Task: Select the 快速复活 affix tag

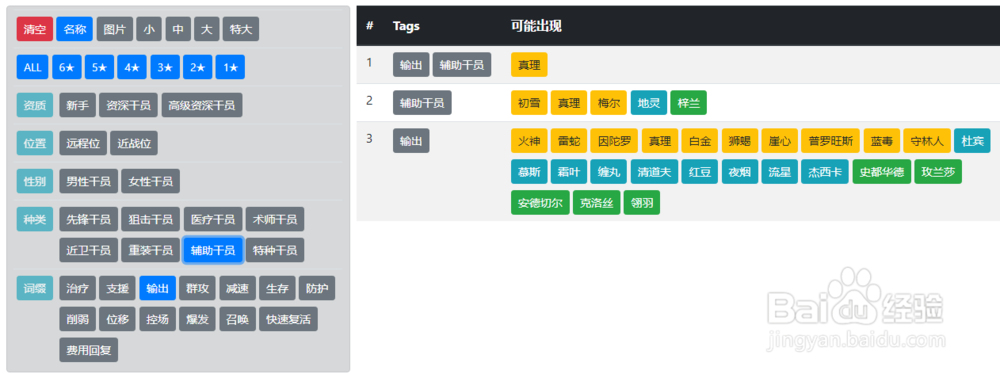Action: [x=288, y=319]
